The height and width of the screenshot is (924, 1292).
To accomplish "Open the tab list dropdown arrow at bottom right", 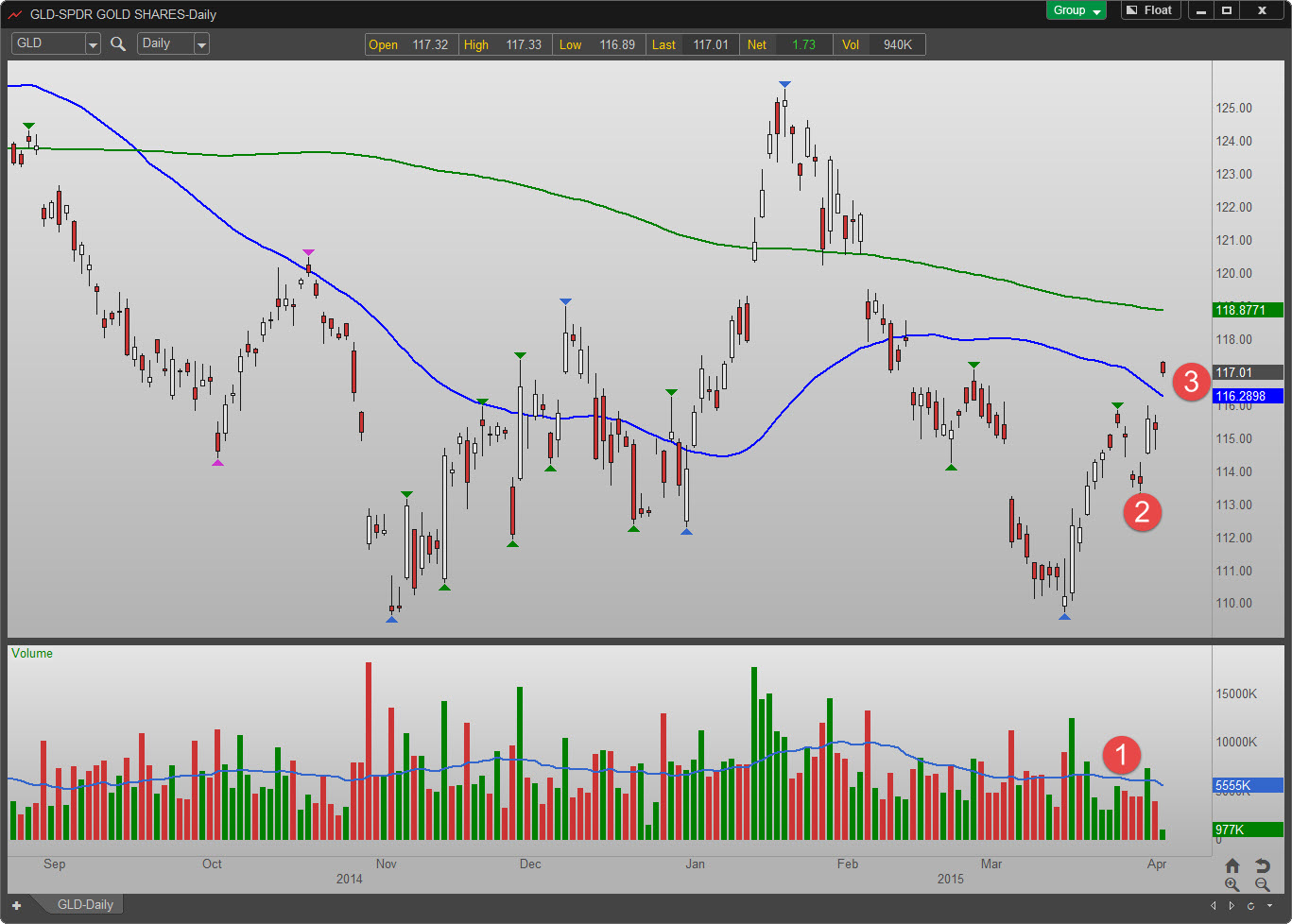I will point(1269,906).
